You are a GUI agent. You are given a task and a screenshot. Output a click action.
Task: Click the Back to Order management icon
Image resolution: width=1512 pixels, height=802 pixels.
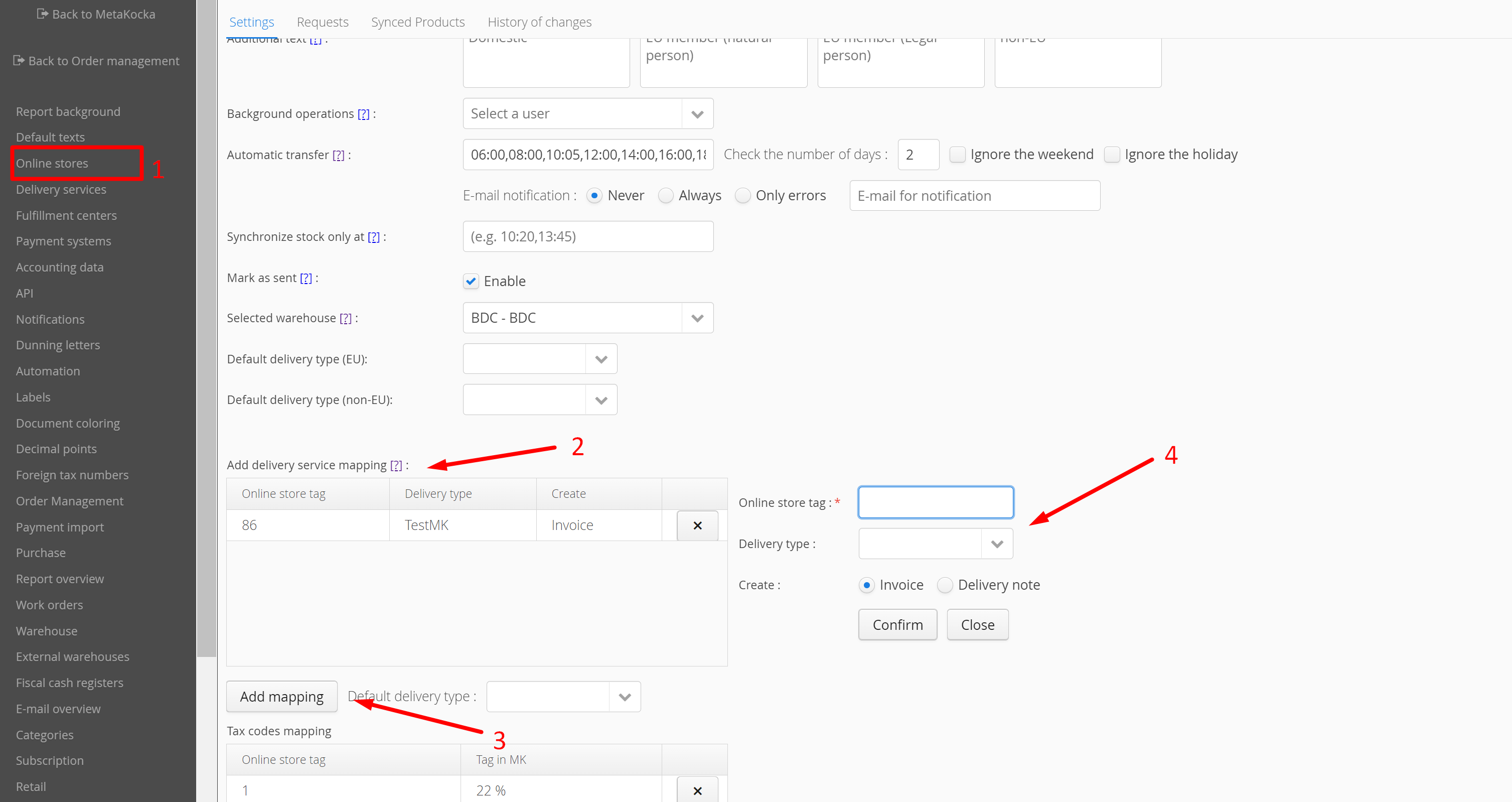(x=18, y=60)
